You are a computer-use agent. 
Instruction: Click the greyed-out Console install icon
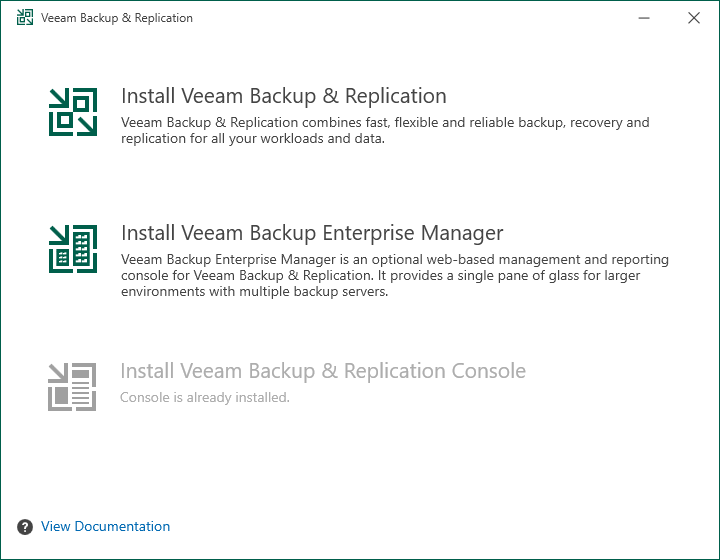pyautogui.click(x=72, y=386)
